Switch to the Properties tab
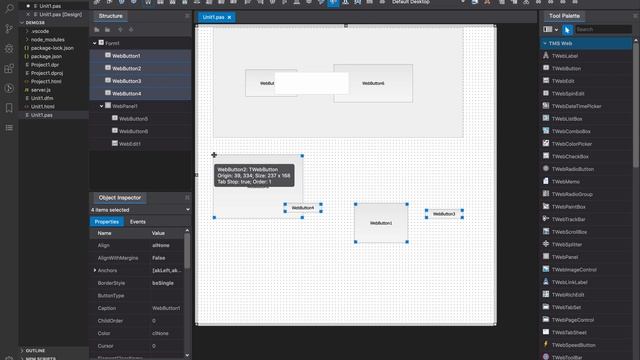 (107, 222)
